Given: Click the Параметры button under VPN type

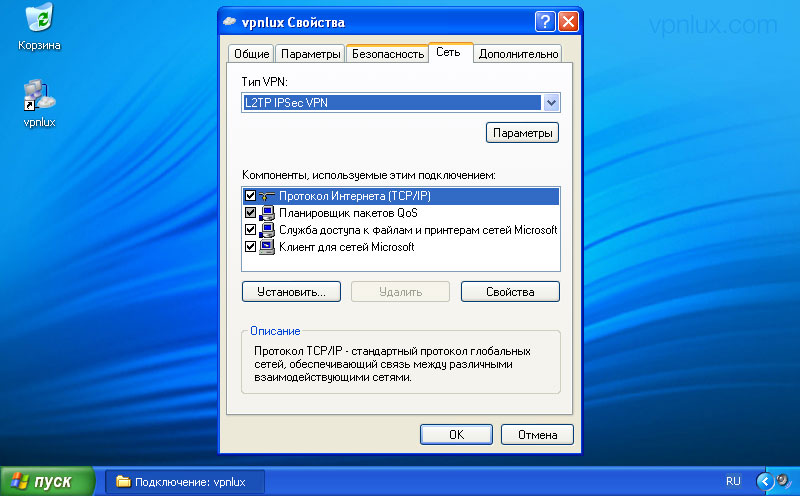Looking at the screenshot, I should pos(522,133).
